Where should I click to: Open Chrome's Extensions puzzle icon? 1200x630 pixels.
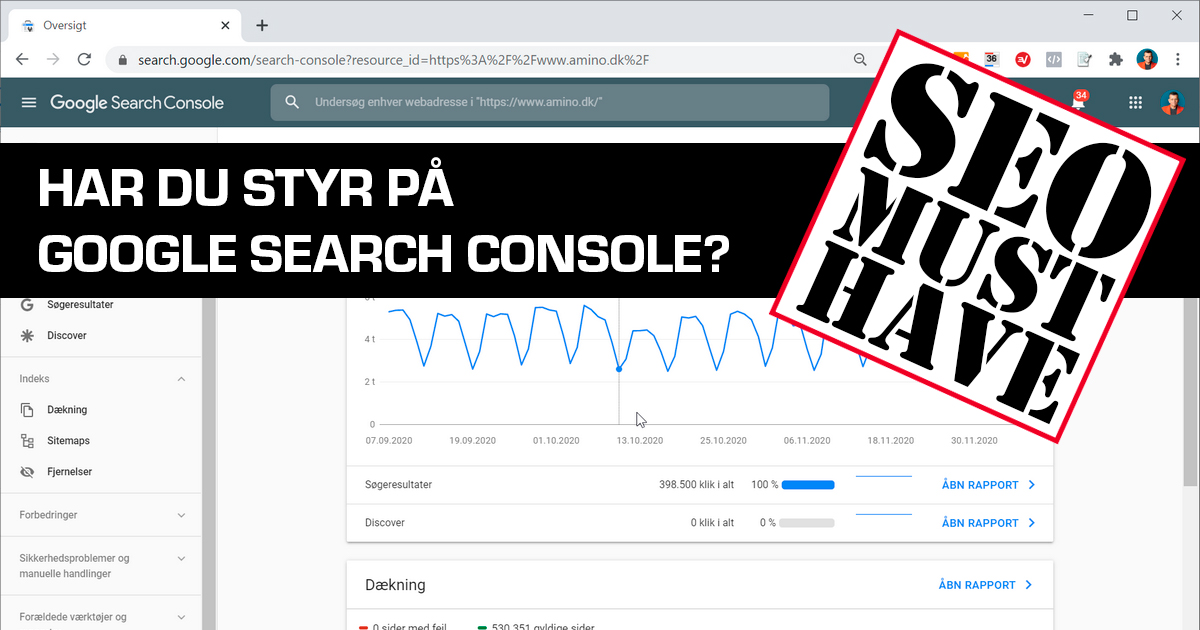point(1116,59)
